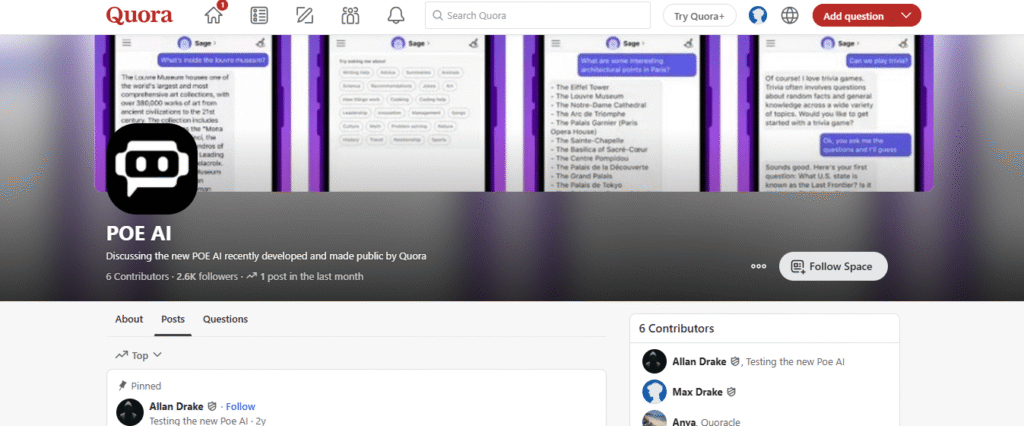
Task: Click the Quora logo
Action: pos(139,16)
